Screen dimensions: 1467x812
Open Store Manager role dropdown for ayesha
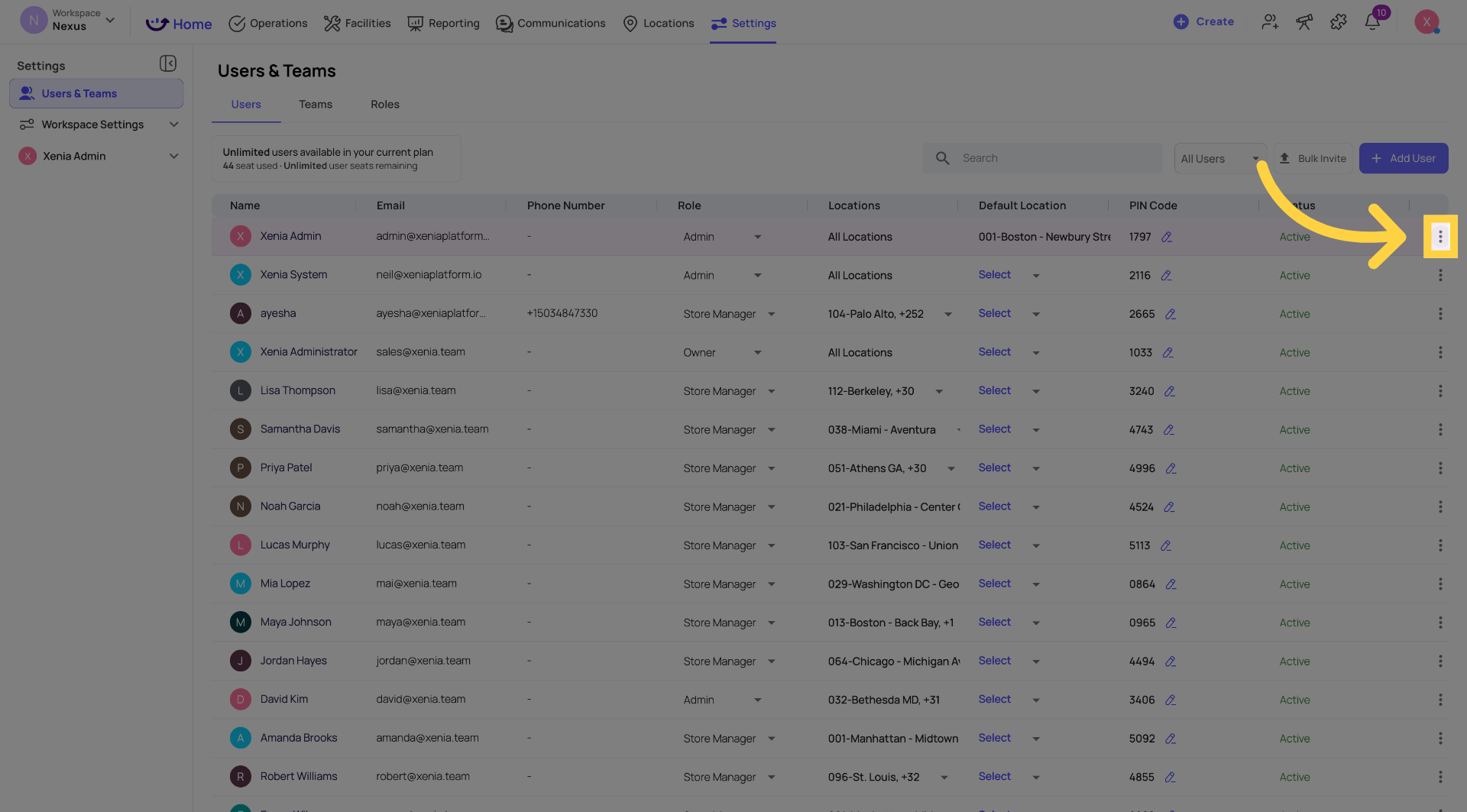tap(771, 314)
